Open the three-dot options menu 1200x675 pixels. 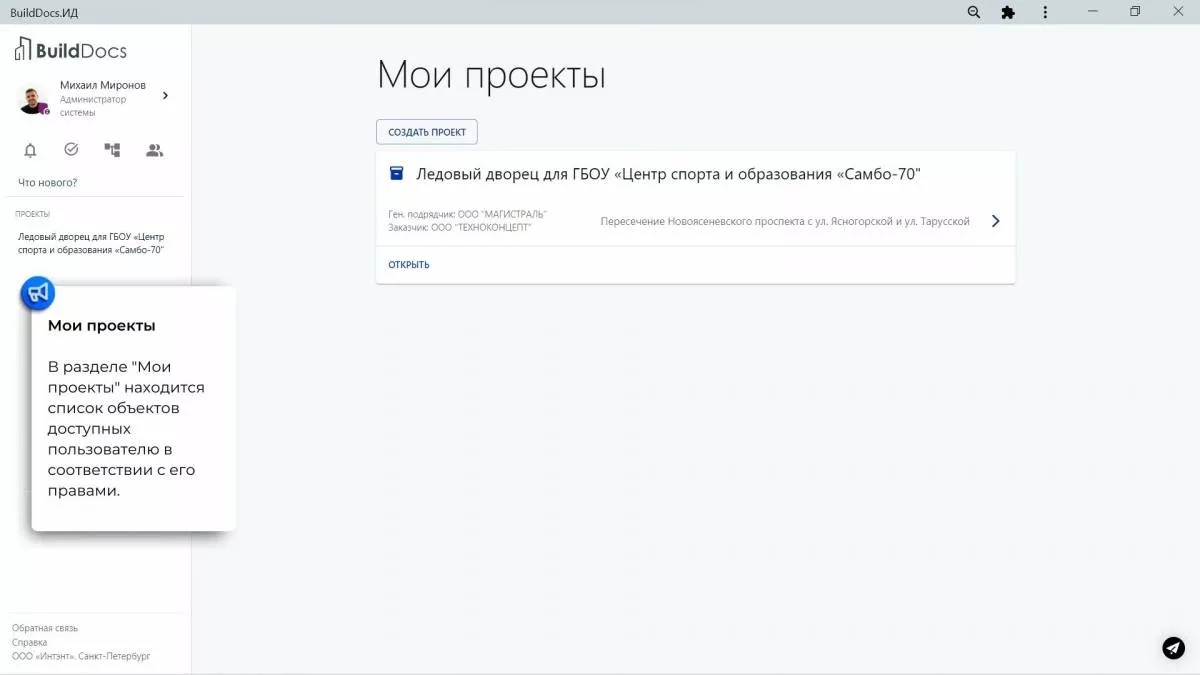click(1044, 12)
